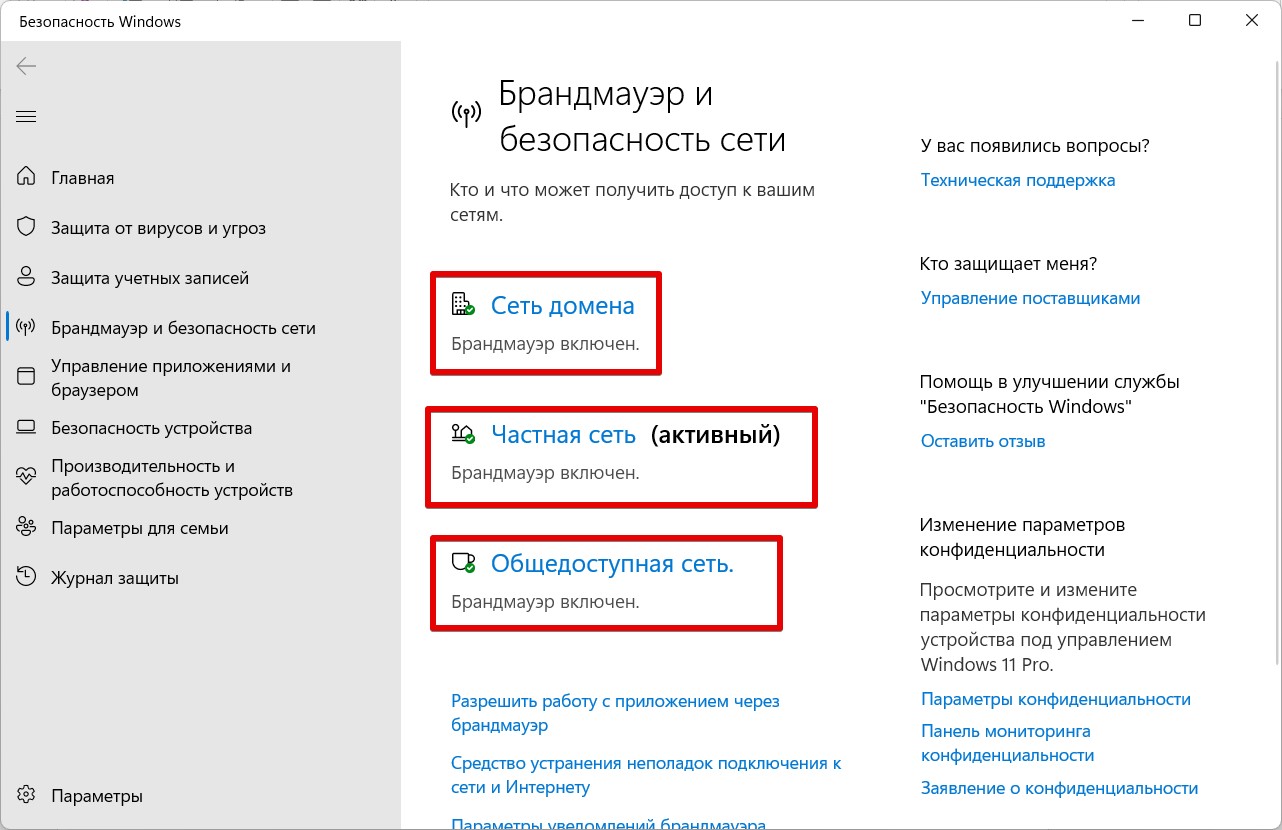Click the family icon for family options
Viewport: 1282px width, 830px height.
(x=27, y=527)
